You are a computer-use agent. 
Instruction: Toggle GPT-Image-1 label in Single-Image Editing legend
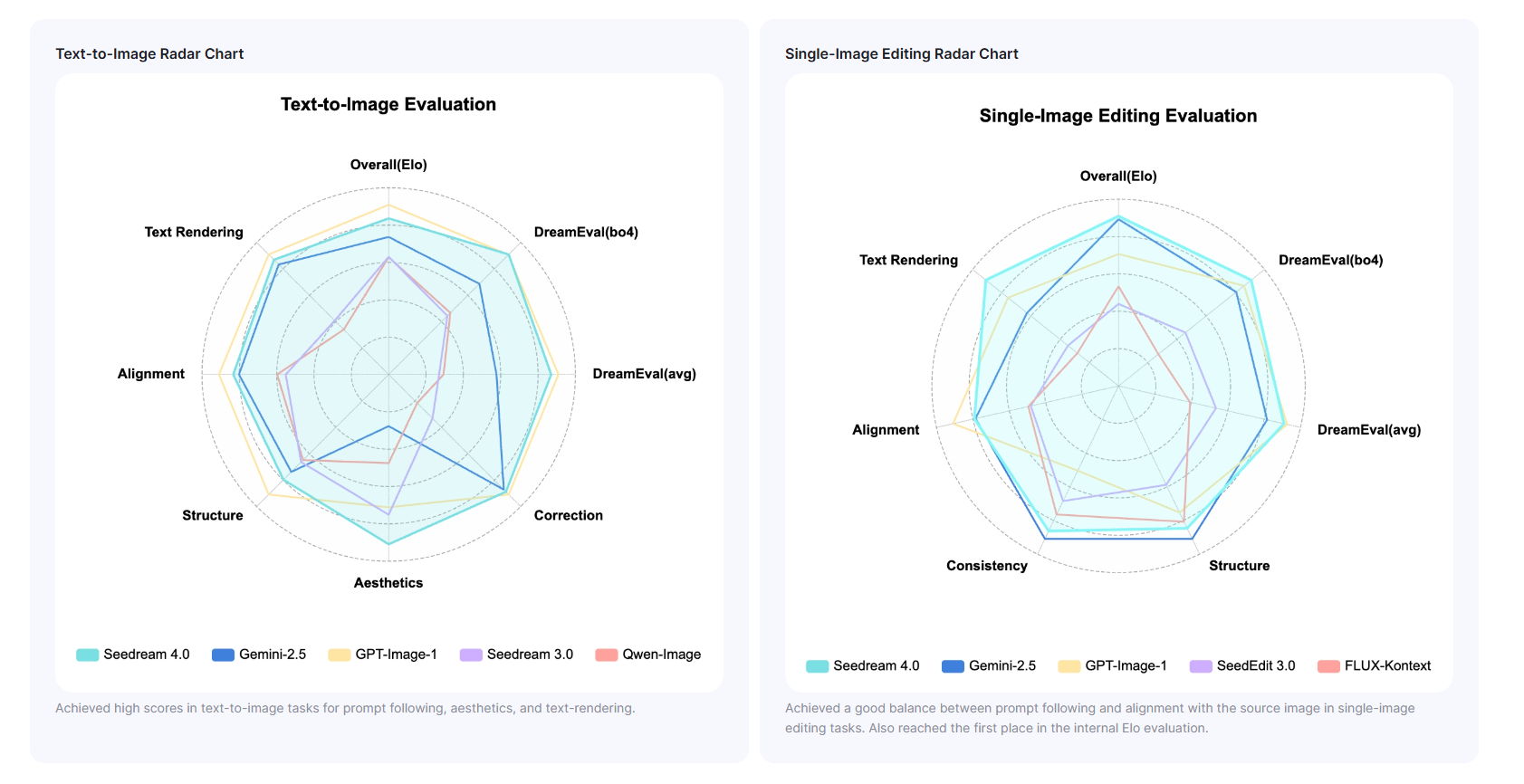pyautogui.click(x=1126, y=666)
